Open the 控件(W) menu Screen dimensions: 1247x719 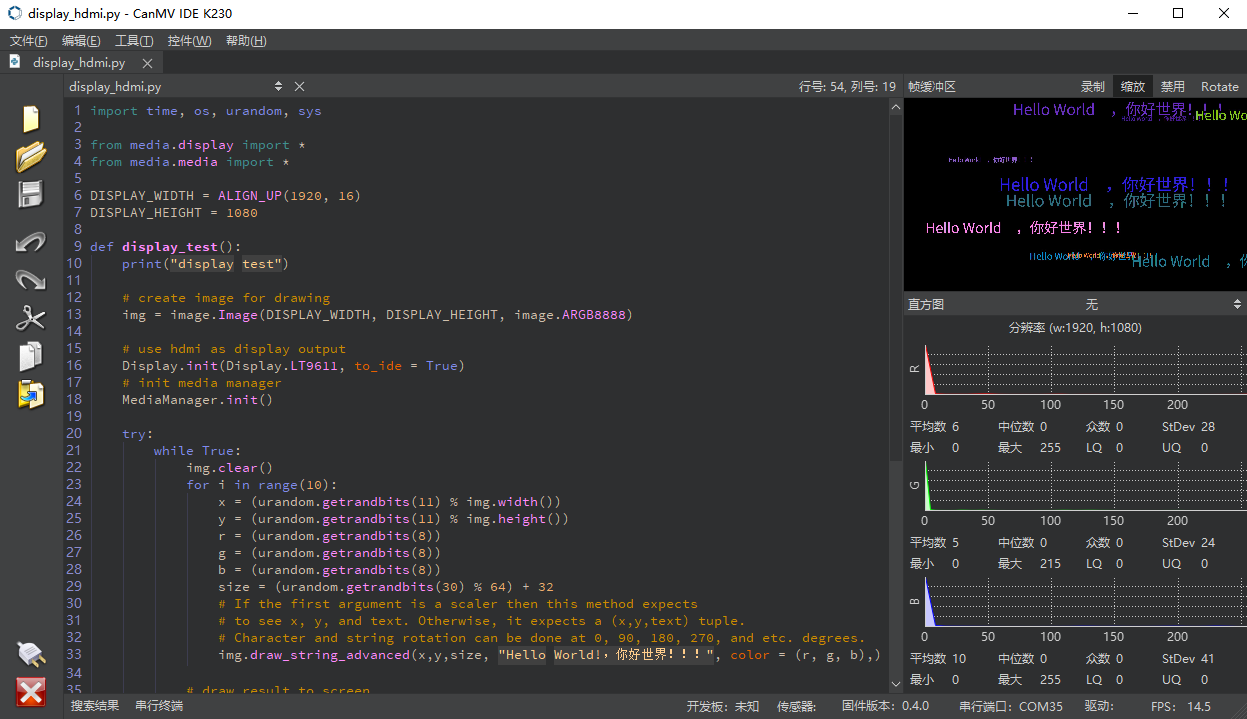189,41
